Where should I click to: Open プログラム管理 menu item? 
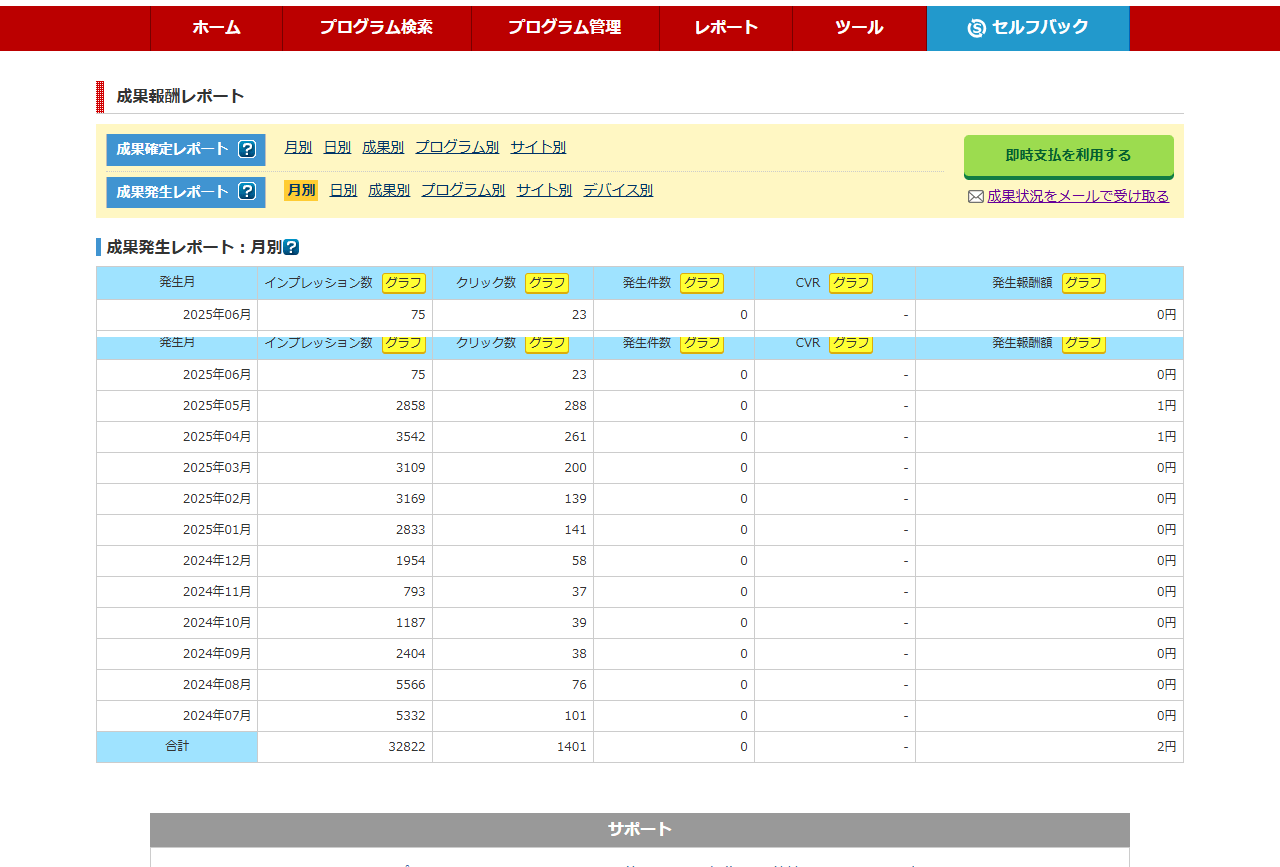click(x=564, y=28)
